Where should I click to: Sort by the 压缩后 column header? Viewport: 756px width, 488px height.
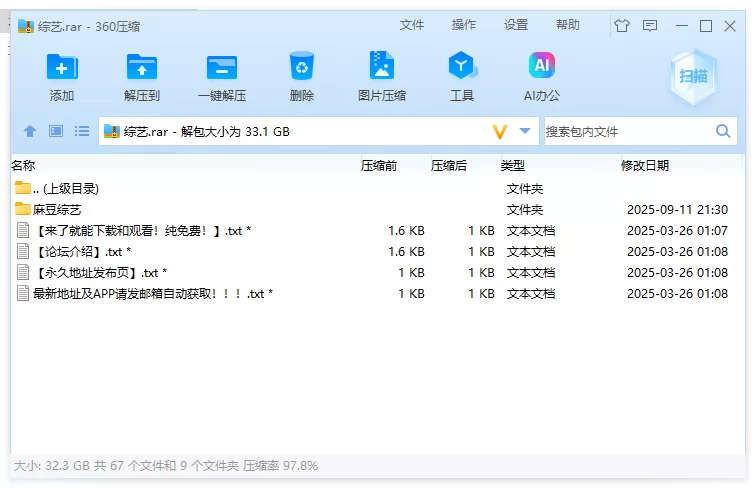(x=449, y=166)
